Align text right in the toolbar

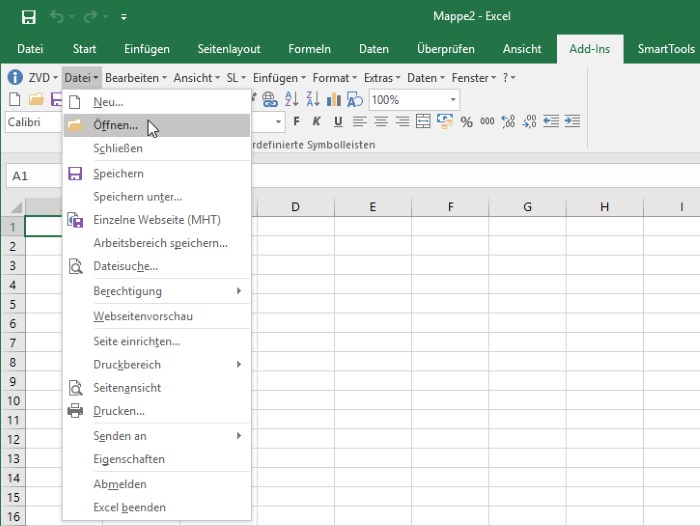coord(402,121)
